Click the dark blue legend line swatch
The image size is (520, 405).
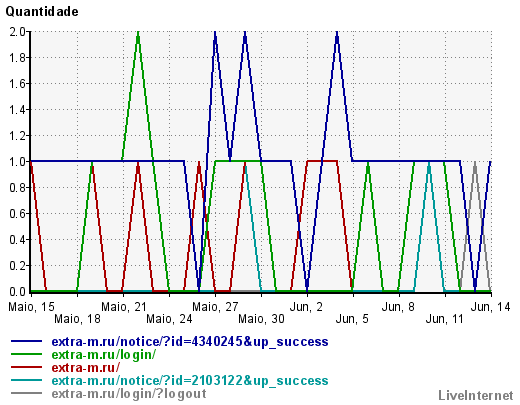(x=26, y=341)
